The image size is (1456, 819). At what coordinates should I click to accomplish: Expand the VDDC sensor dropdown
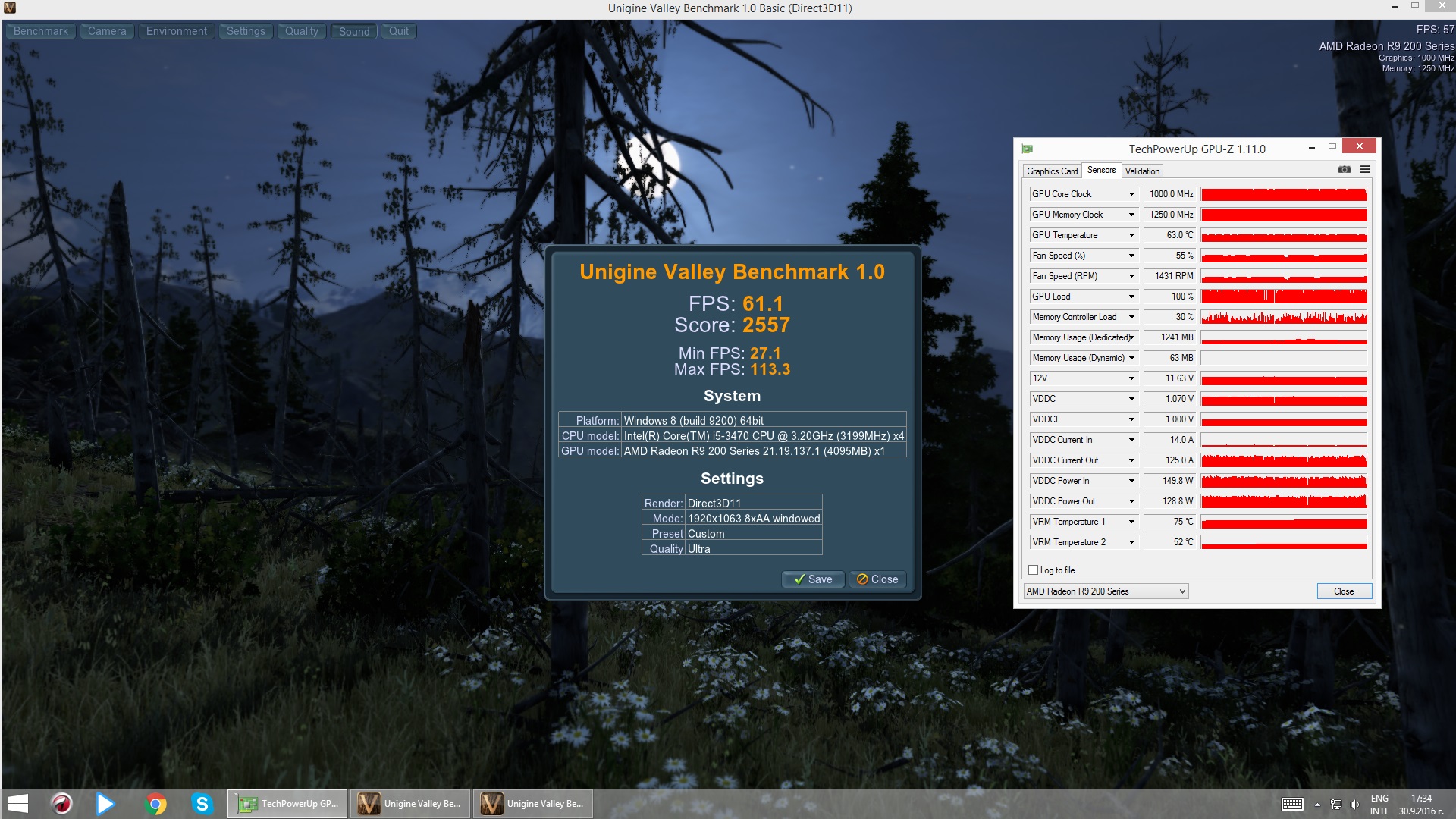coord(1131,399)
